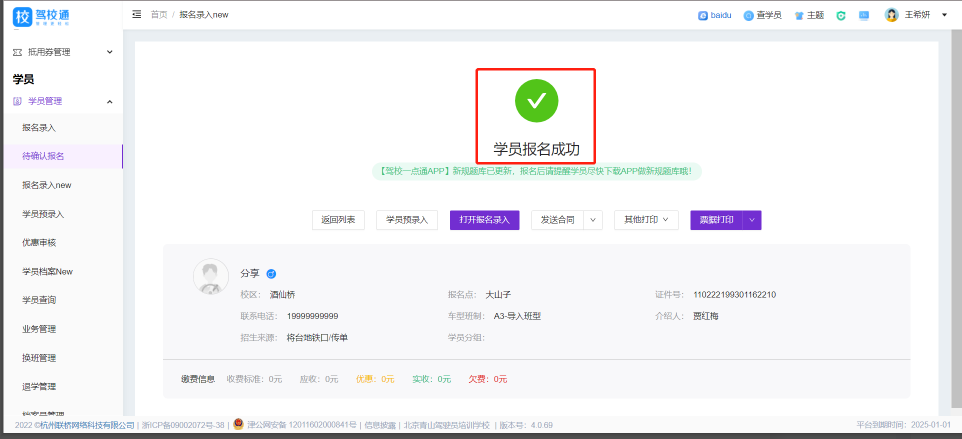Click the 返回列表 button
This screenshot has width=962, height=439.
[338, 220]
